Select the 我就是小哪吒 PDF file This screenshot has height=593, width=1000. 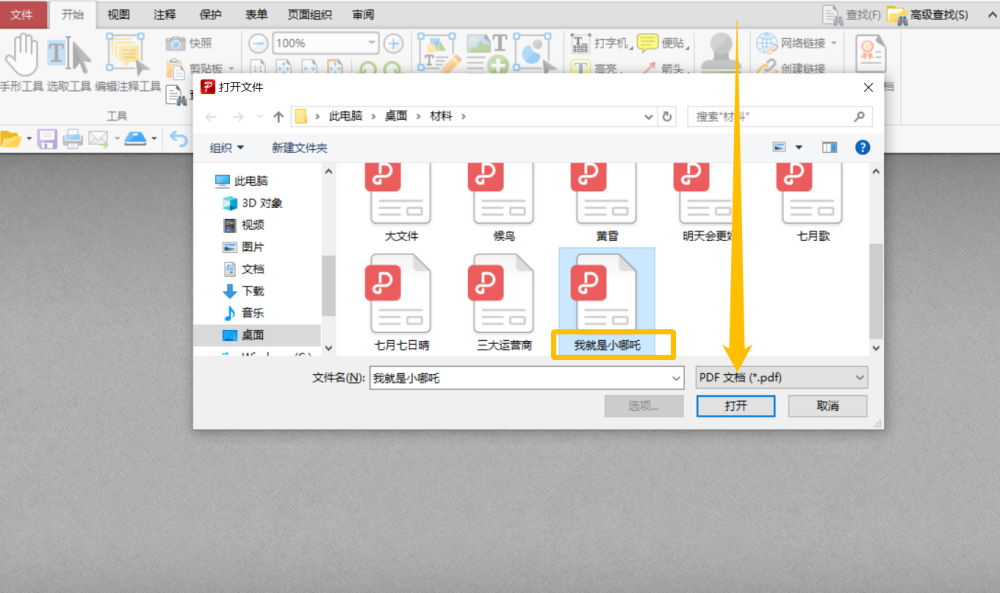point(607,302)
